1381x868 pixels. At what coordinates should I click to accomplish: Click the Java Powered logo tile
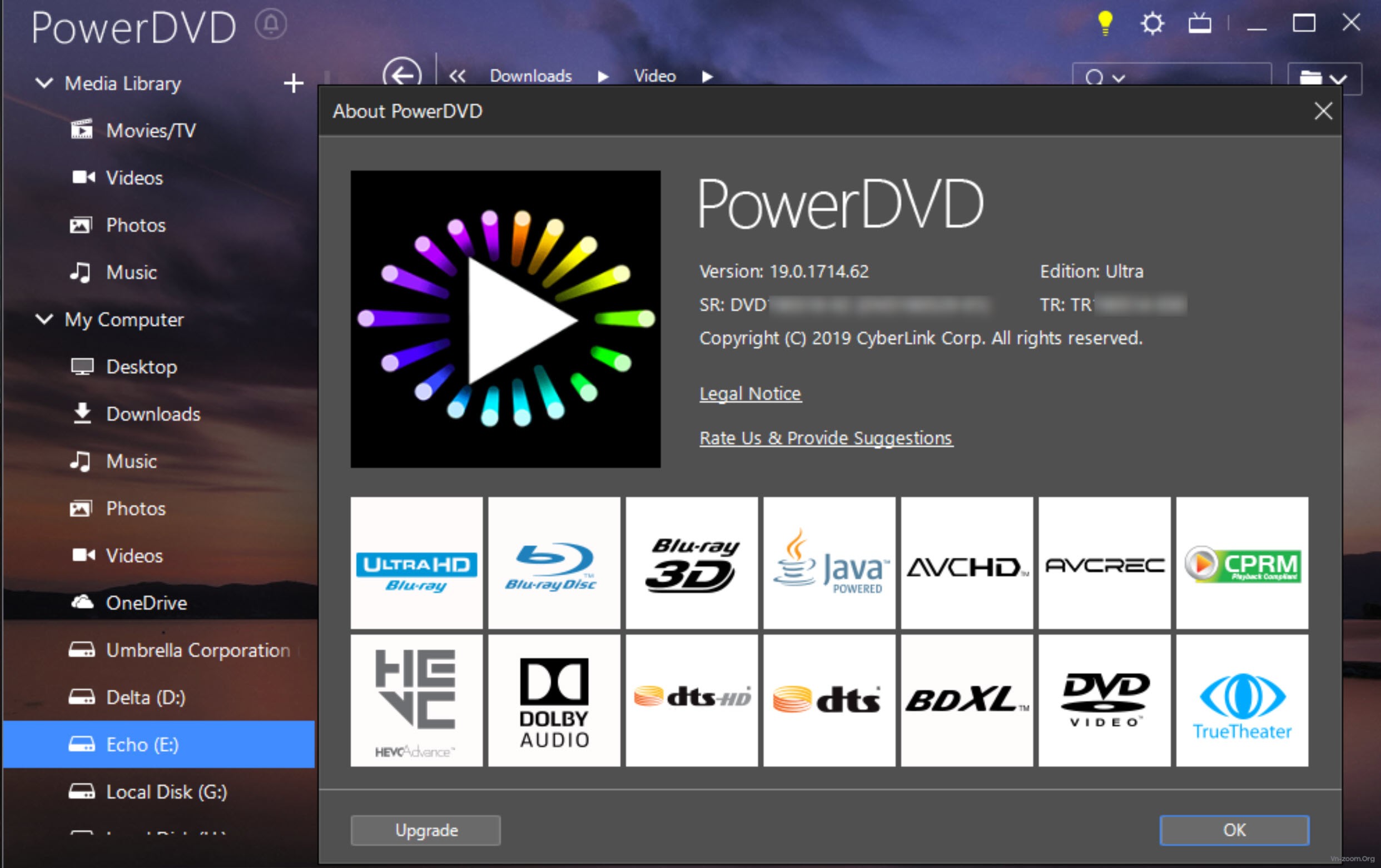pyautogui.click(x=829, y=563)
